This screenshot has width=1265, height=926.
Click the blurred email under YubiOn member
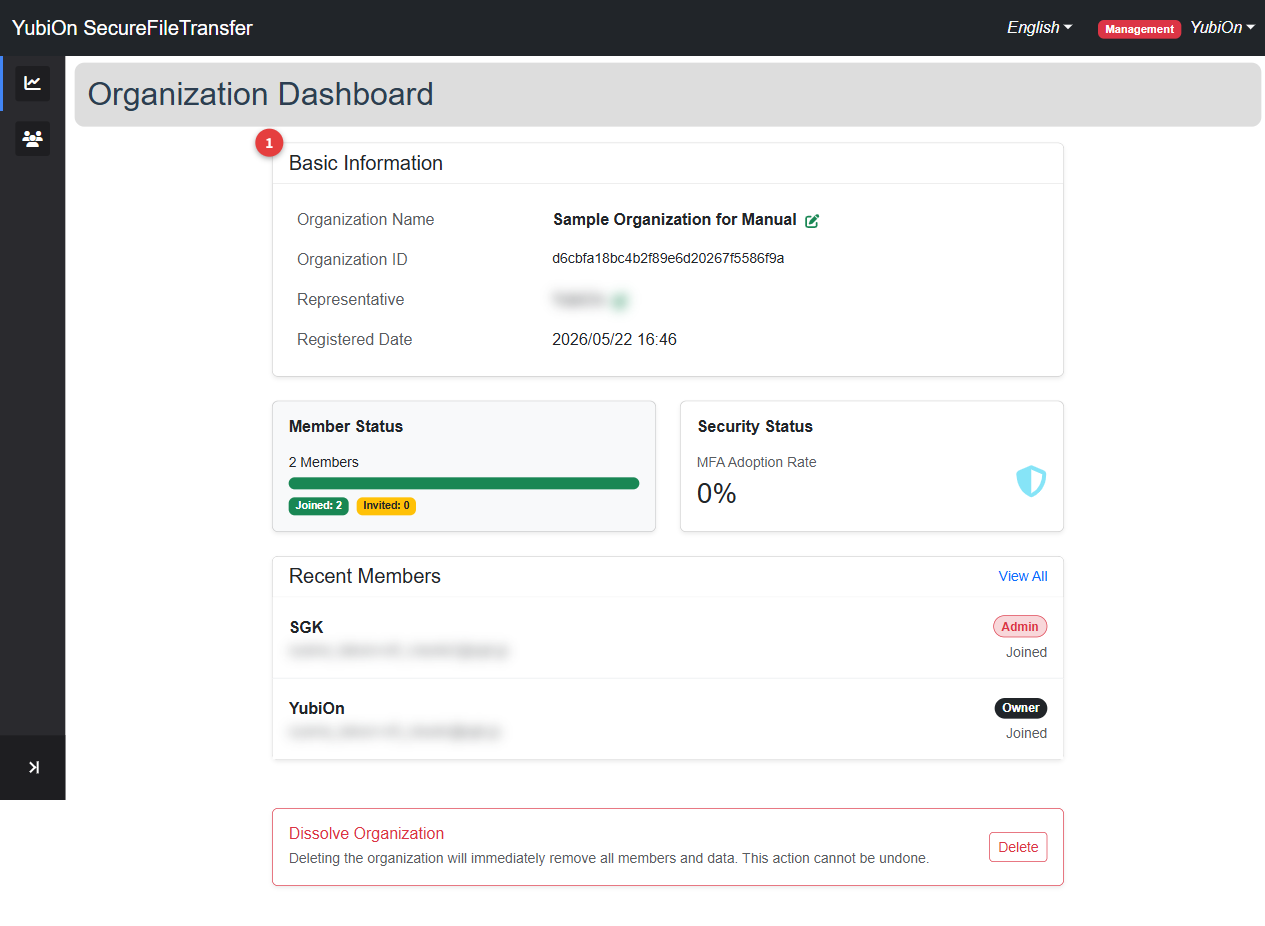tap(394, 733)
